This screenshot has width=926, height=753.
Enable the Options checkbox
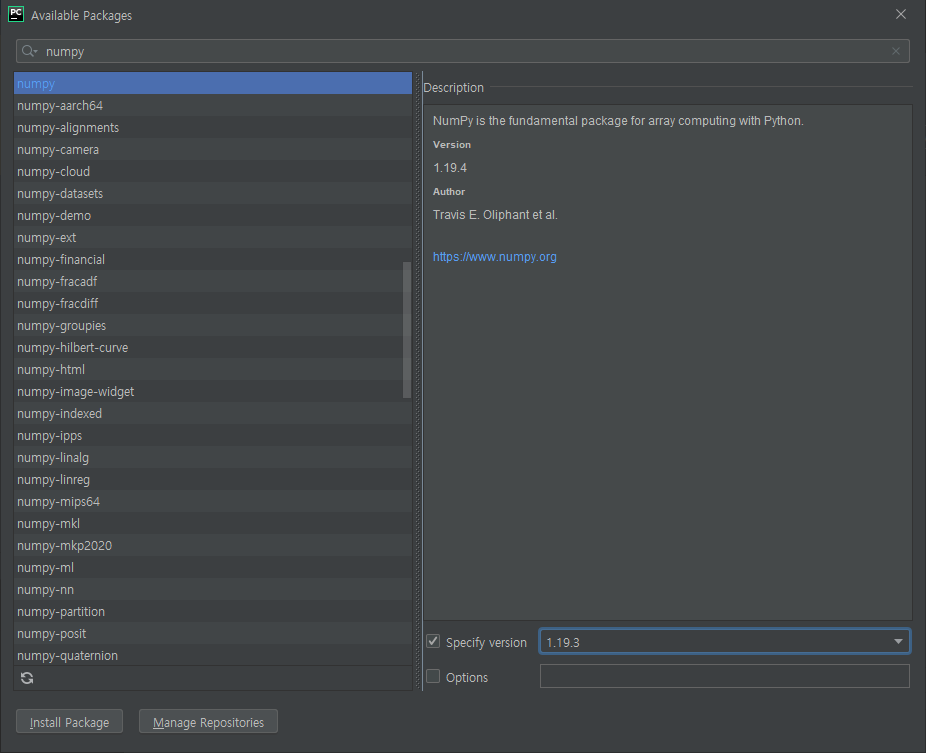tap(433, 676)
